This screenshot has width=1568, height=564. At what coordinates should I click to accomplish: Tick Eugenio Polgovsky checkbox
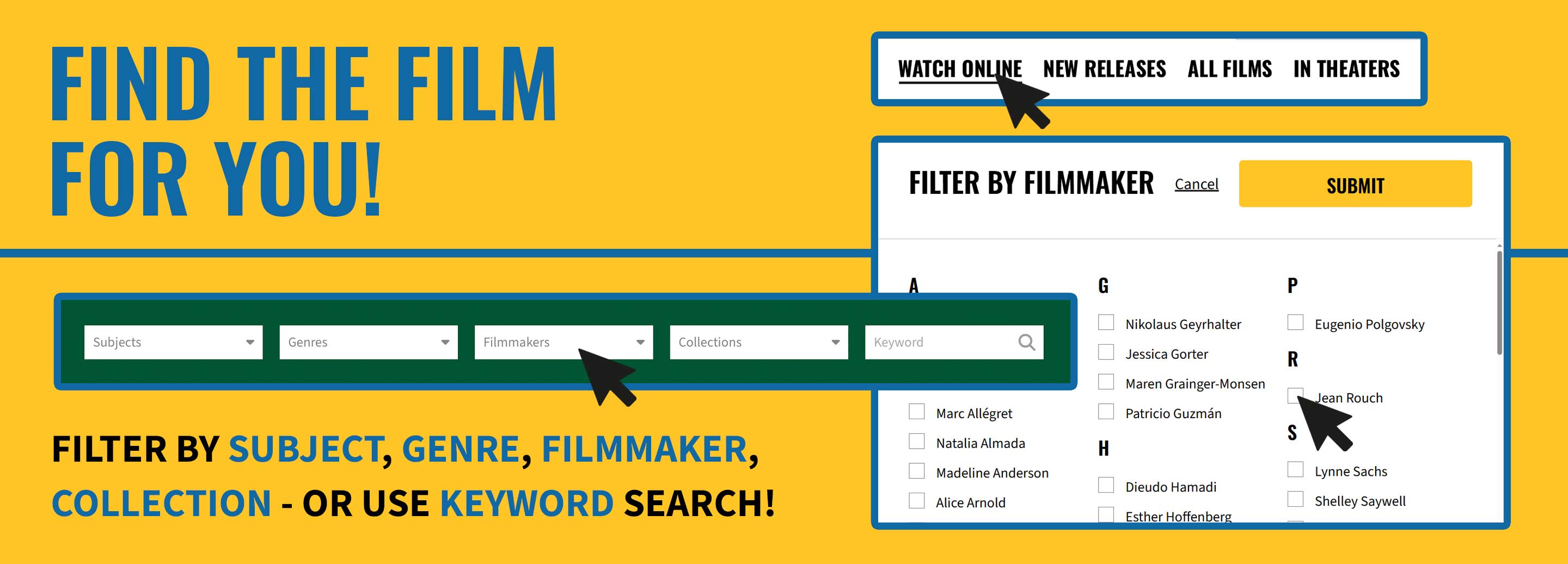(1295, 322)
